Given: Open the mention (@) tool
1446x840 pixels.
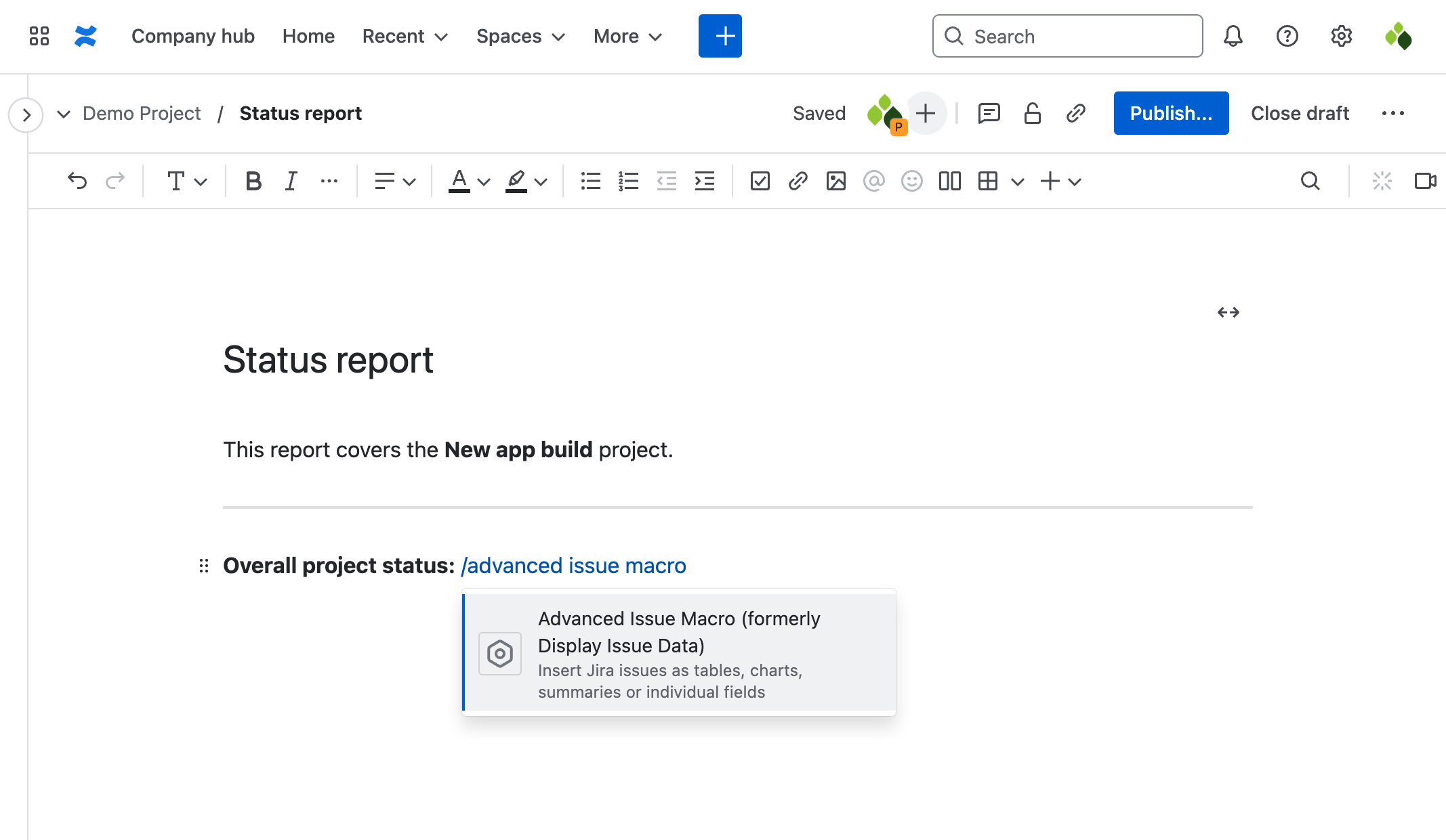Looking at the screenshot, I should point(873,181).
